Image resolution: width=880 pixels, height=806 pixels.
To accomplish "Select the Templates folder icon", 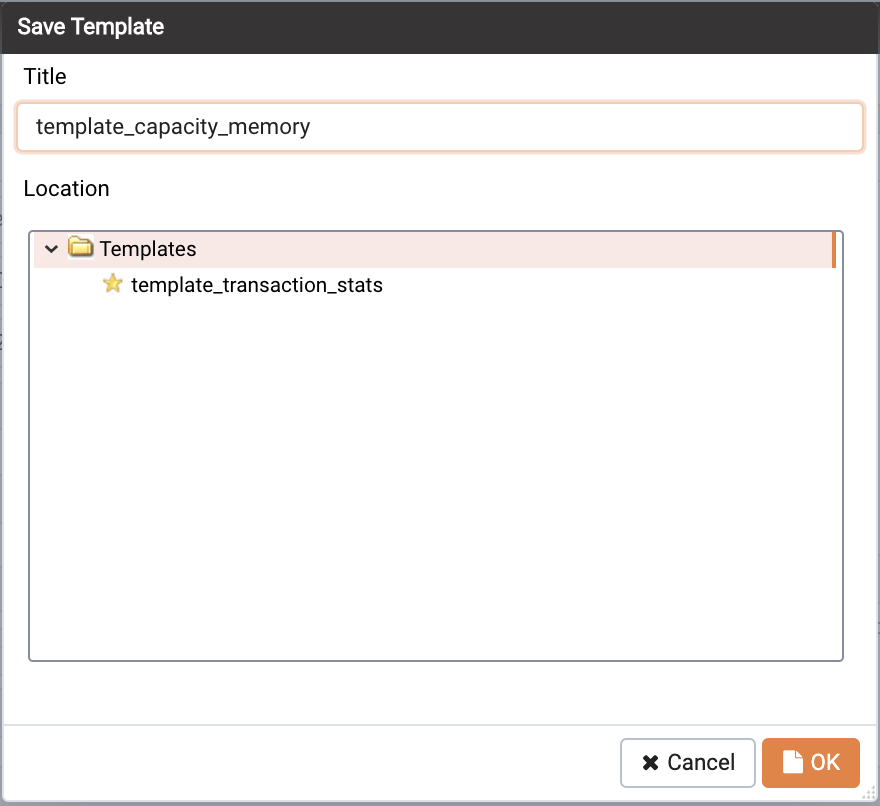I will (x=80, y=248).
